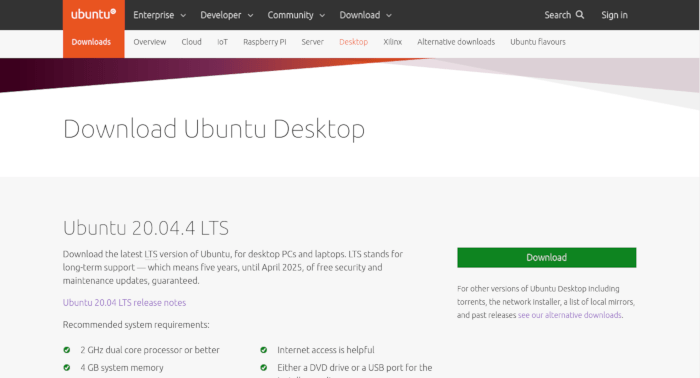Go to Alternative downloads tab

(x=456, y=42)
